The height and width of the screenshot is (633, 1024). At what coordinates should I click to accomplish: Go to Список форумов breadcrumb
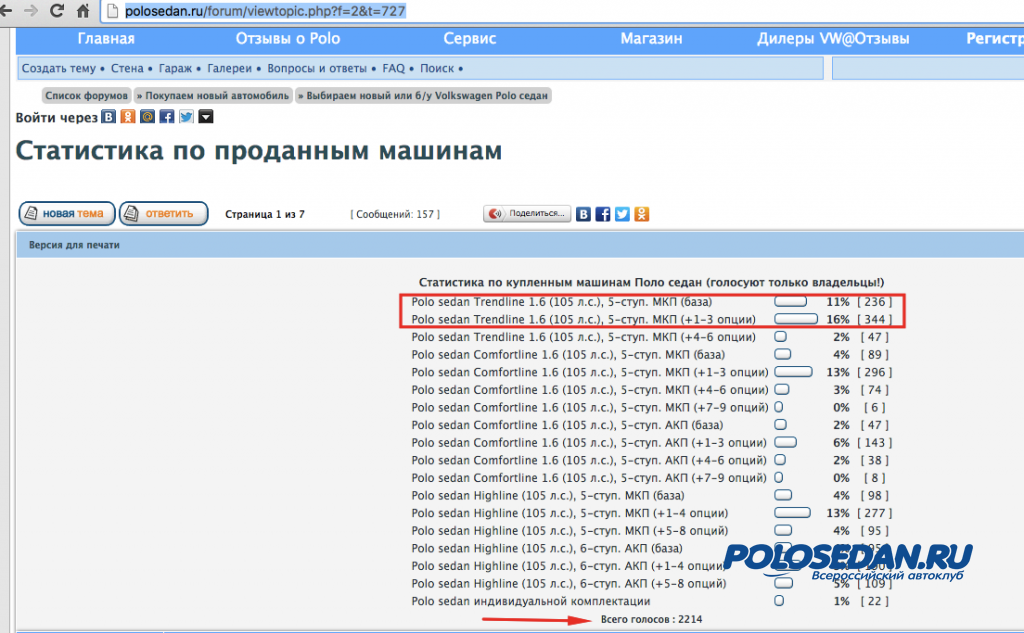tap(86, 95)
